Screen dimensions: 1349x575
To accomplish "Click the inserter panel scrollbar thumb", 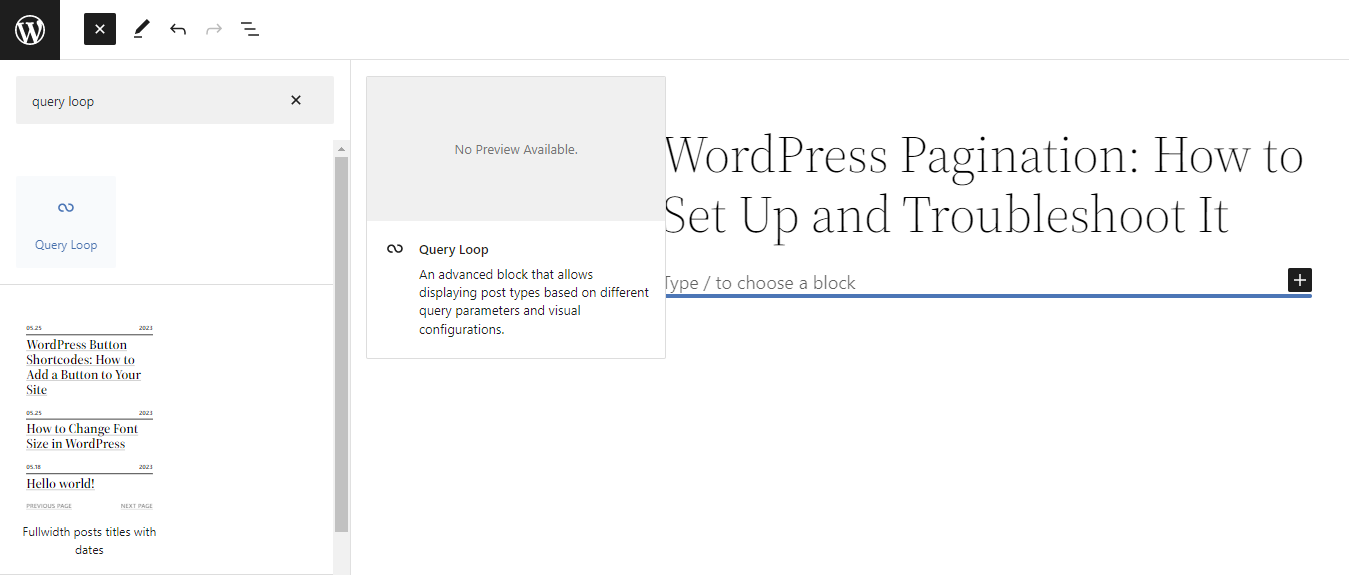I will 341,340.
